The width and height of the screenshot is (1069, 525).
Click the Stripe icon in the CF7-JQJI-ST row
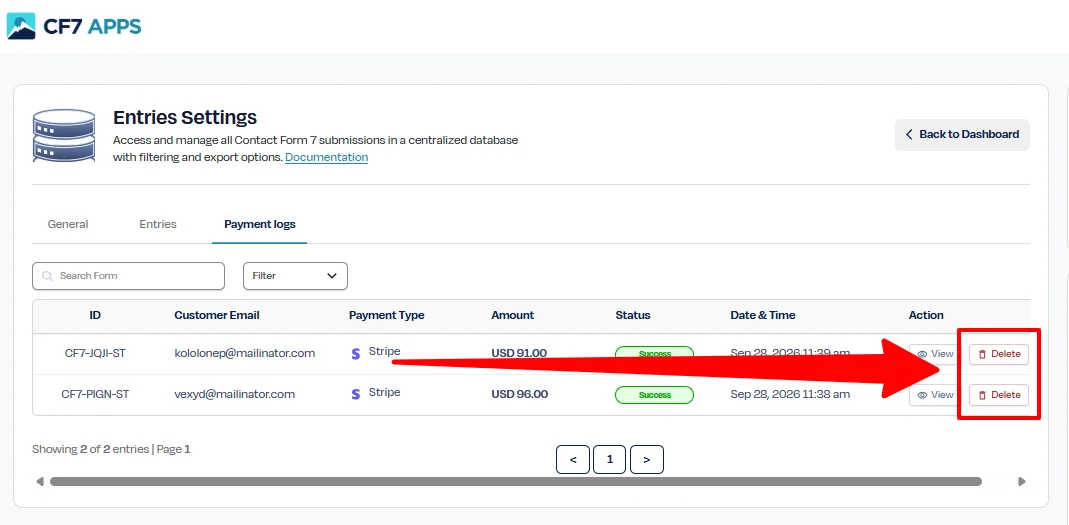pos(355,354)
